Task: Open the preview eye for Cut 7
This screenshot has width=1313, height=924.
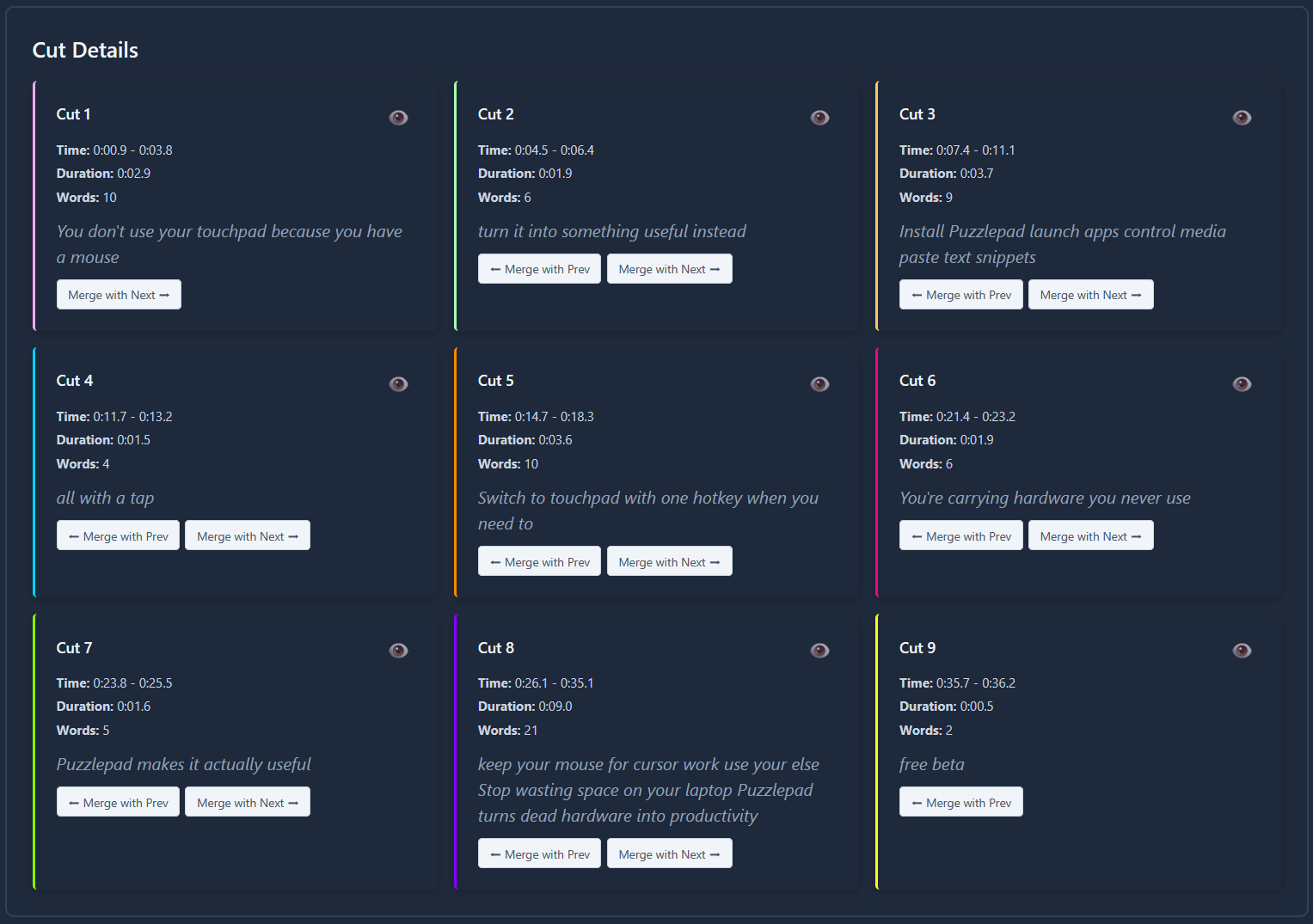Action: point(398,651)
